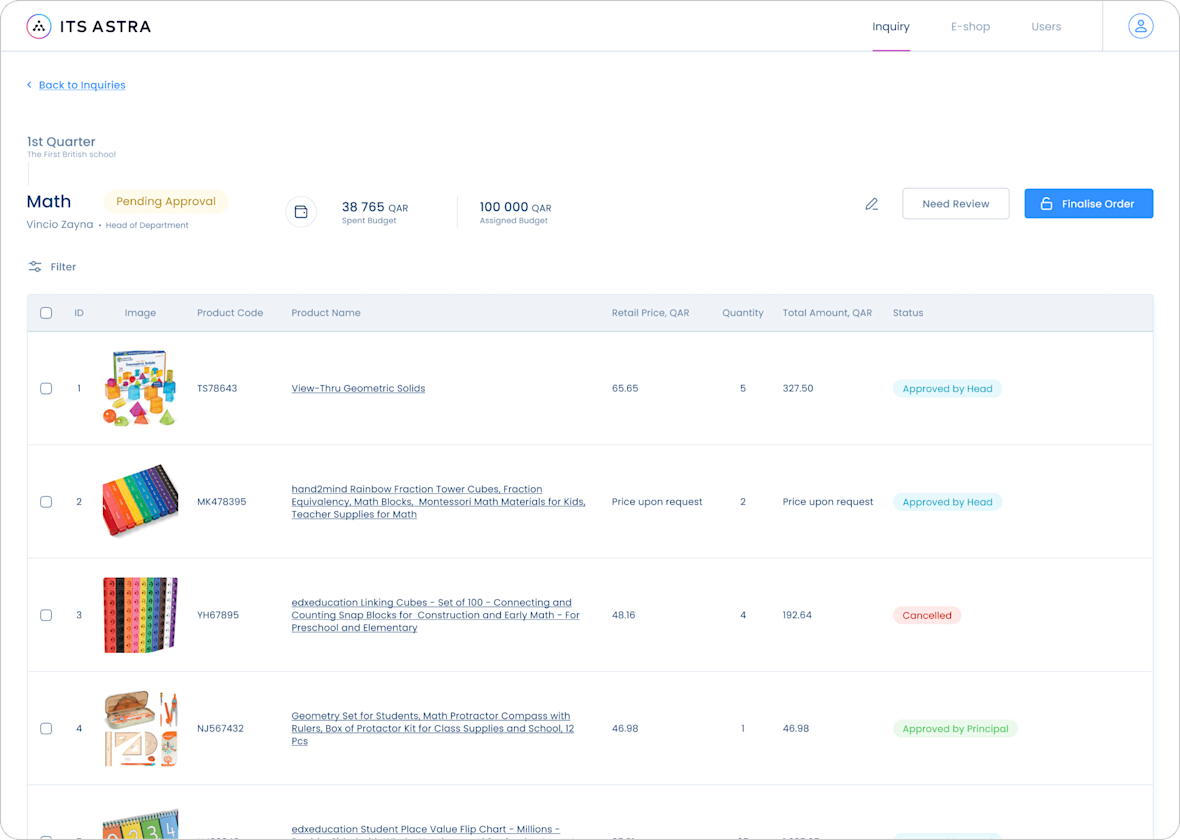
Task: Toggle the select-all checkbox in table header
Action: click(46, 312)
